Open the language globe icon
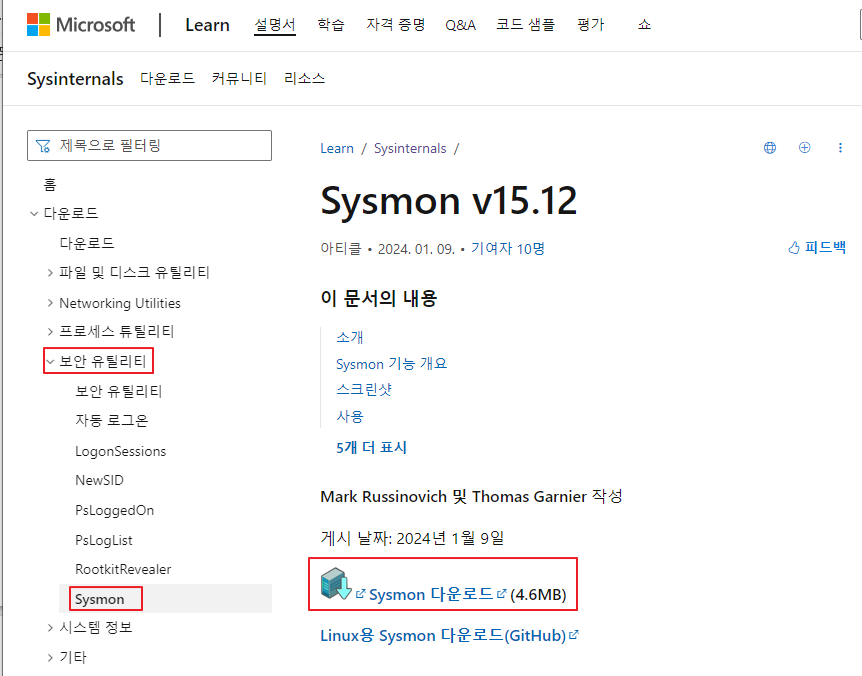862x676 pixels. click(x=770, y=147)
